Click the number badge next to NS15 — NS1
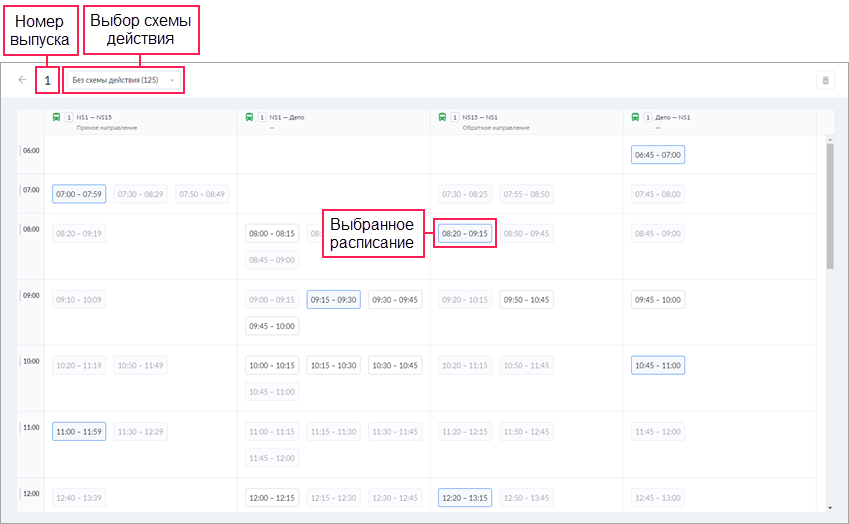 (x=455, y=117)
